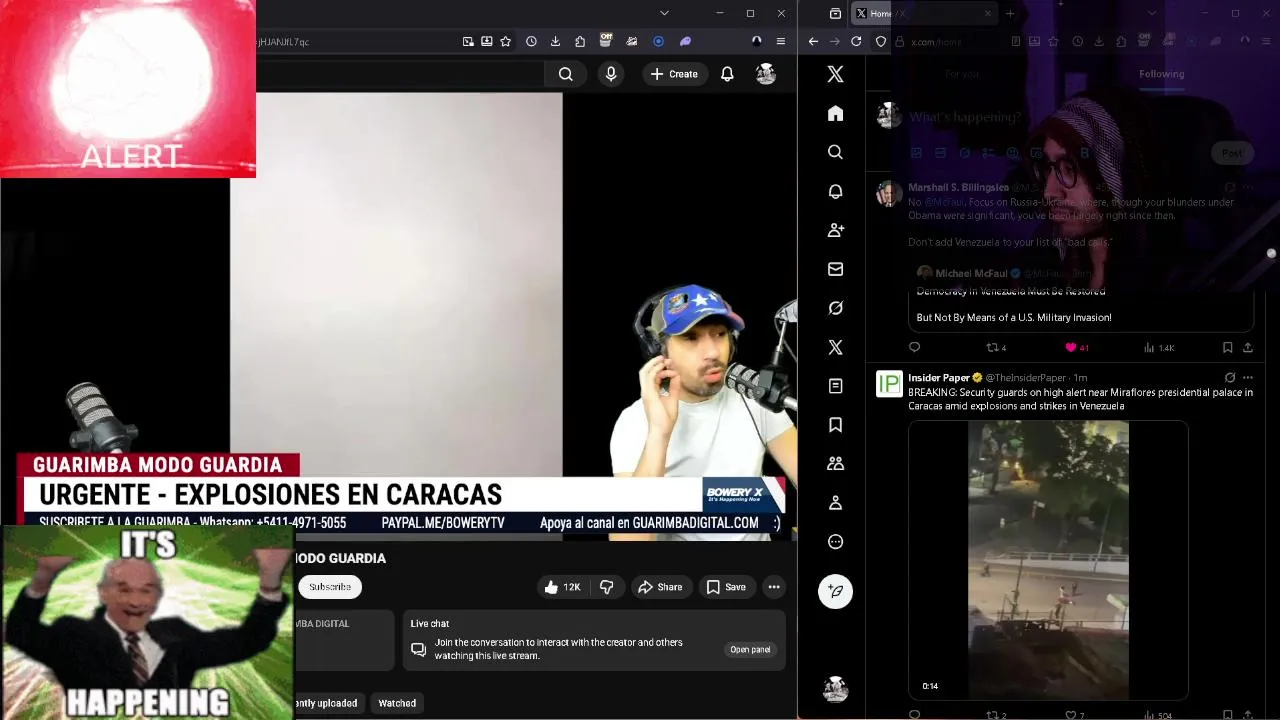Repost the Billingslea post showing 4 reposts

(x=996, y=348)
